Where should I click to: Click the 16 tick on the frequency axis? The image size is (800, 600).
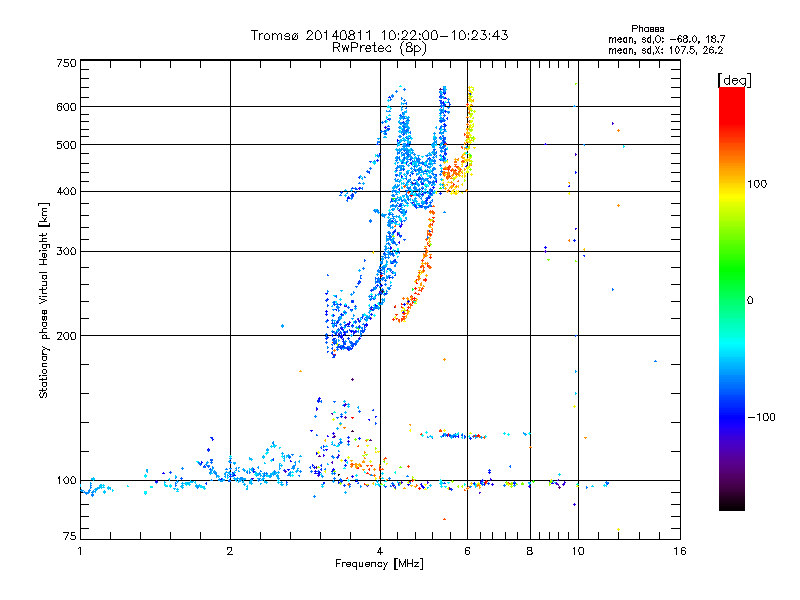click(x=679, y=552)
